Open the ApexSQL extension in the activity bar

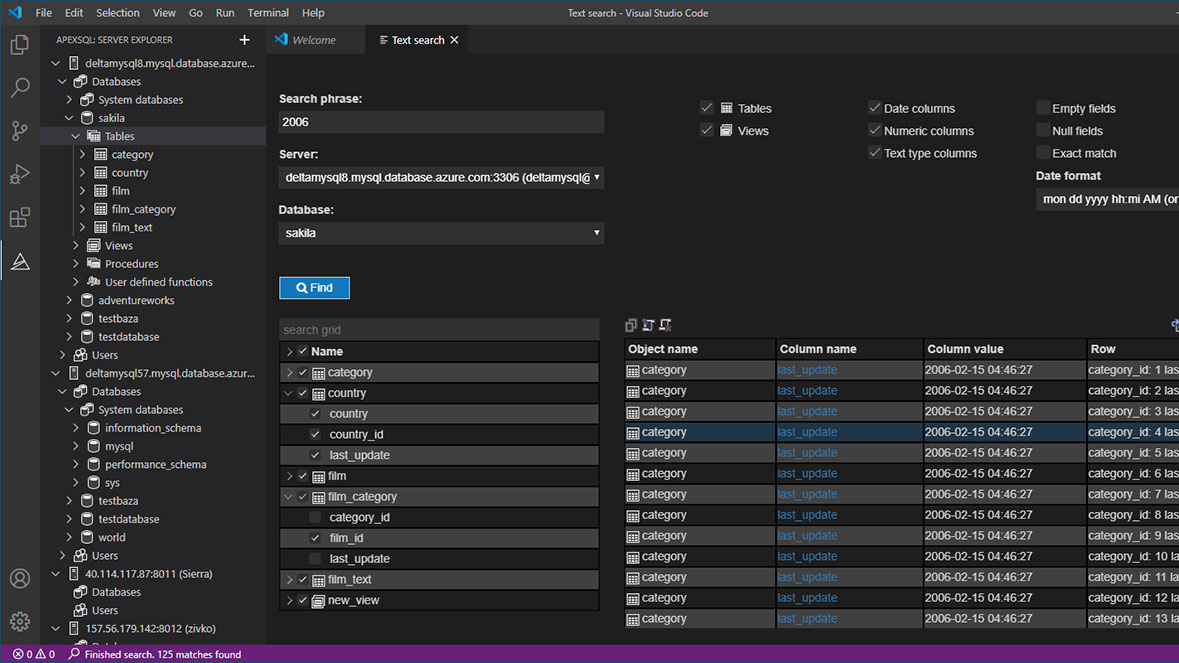pyautogui.click(x=20, y=261)
